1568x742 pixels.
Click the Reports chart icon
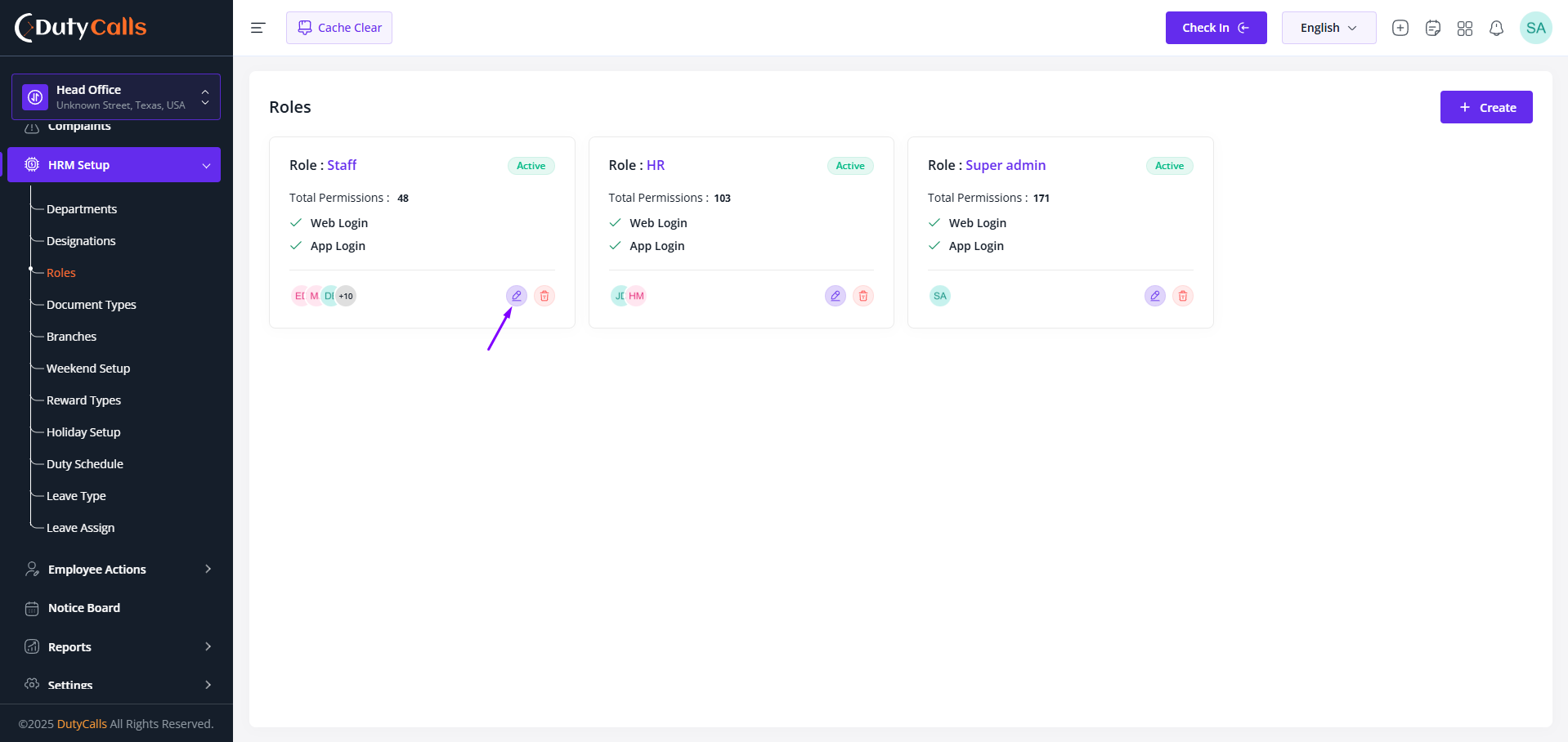coord(32,646)
